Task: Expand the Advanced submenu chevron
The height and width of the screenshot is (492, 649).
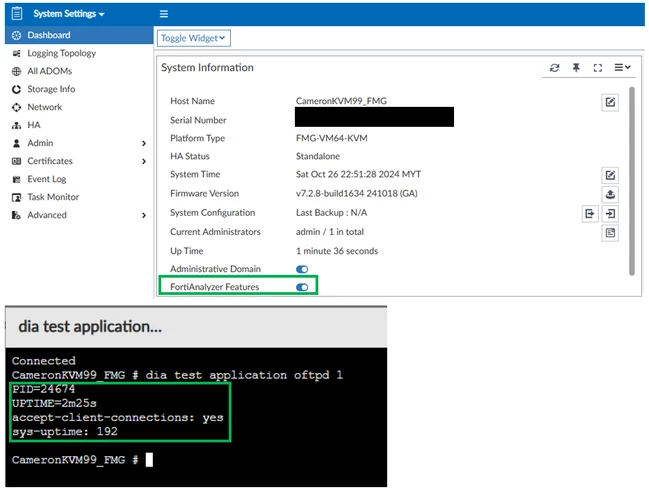Action: click(x=144, y=216)
